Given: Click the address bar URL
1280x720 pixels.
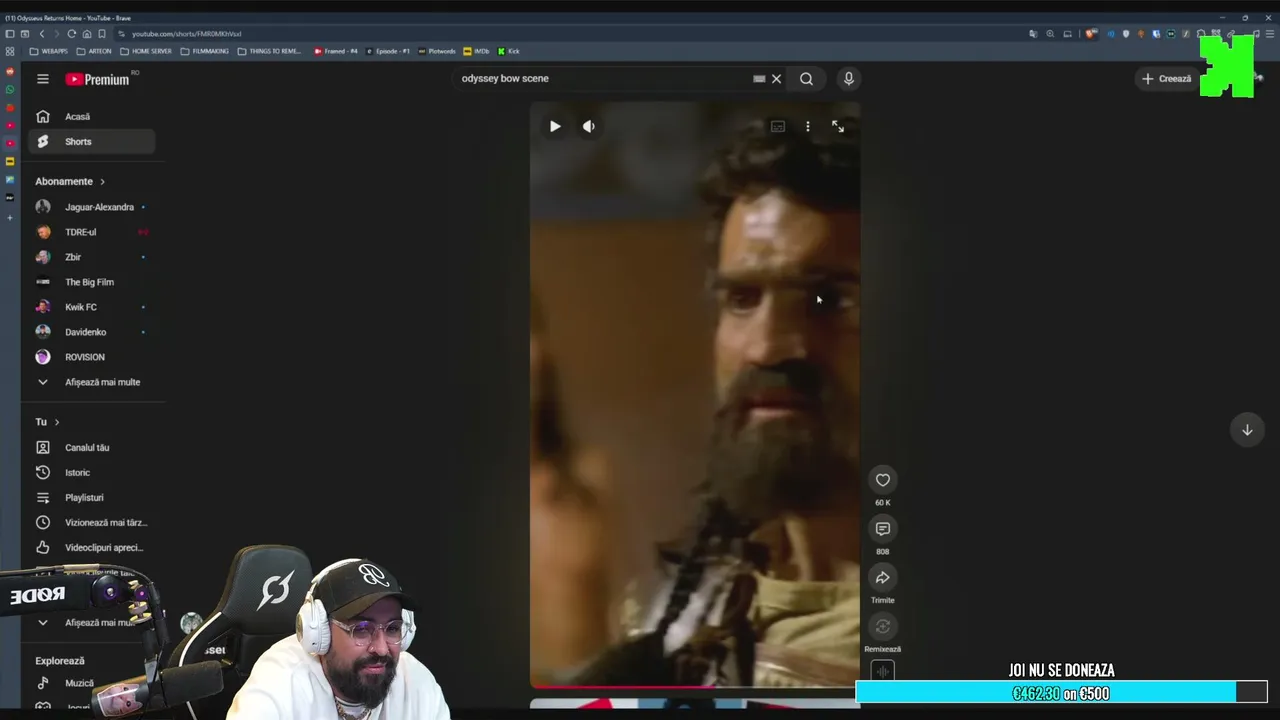Looking at the screenshot, I should [x=187, y=34].
